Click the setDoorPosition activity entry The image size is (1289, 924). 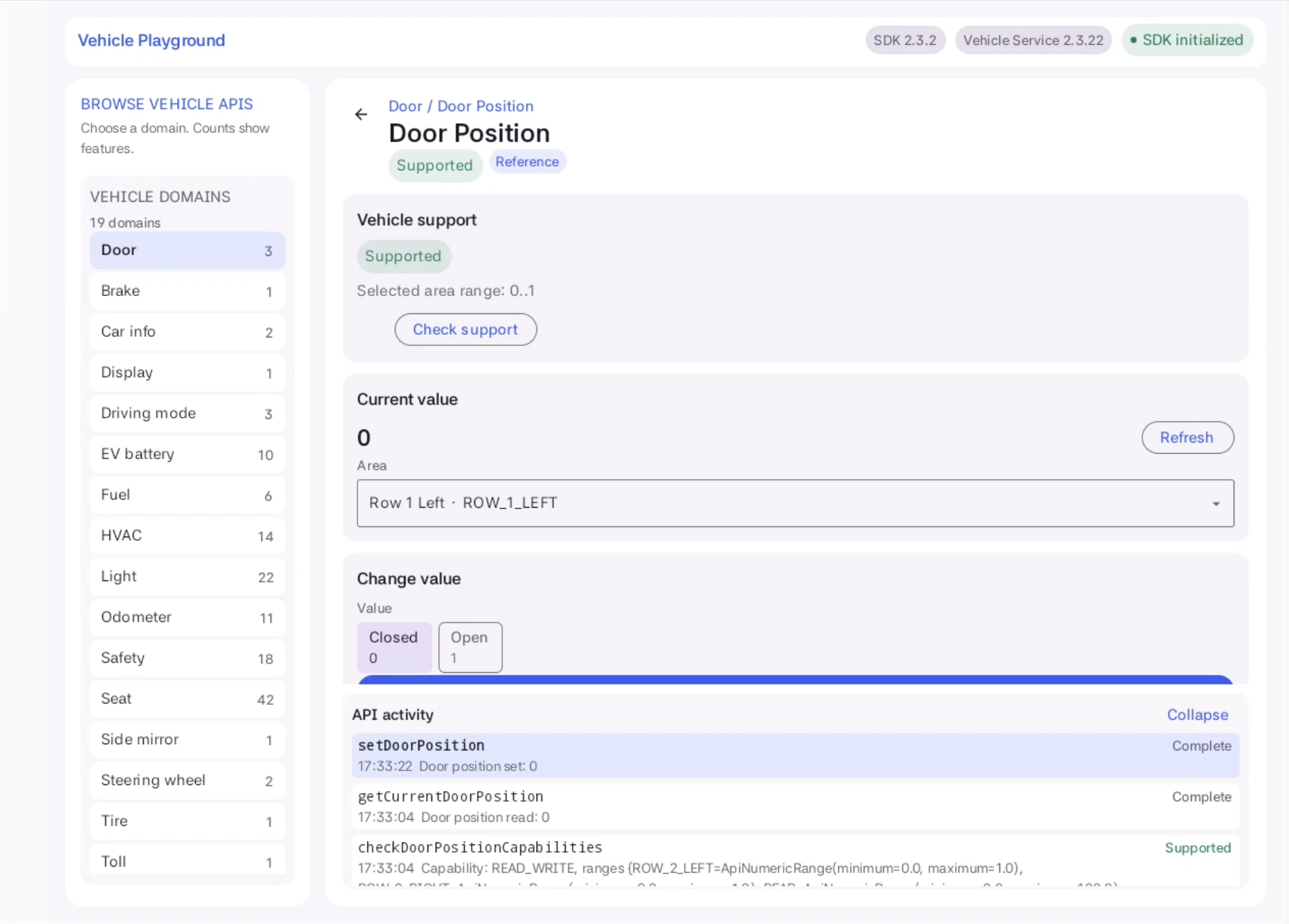coord(795,755)
